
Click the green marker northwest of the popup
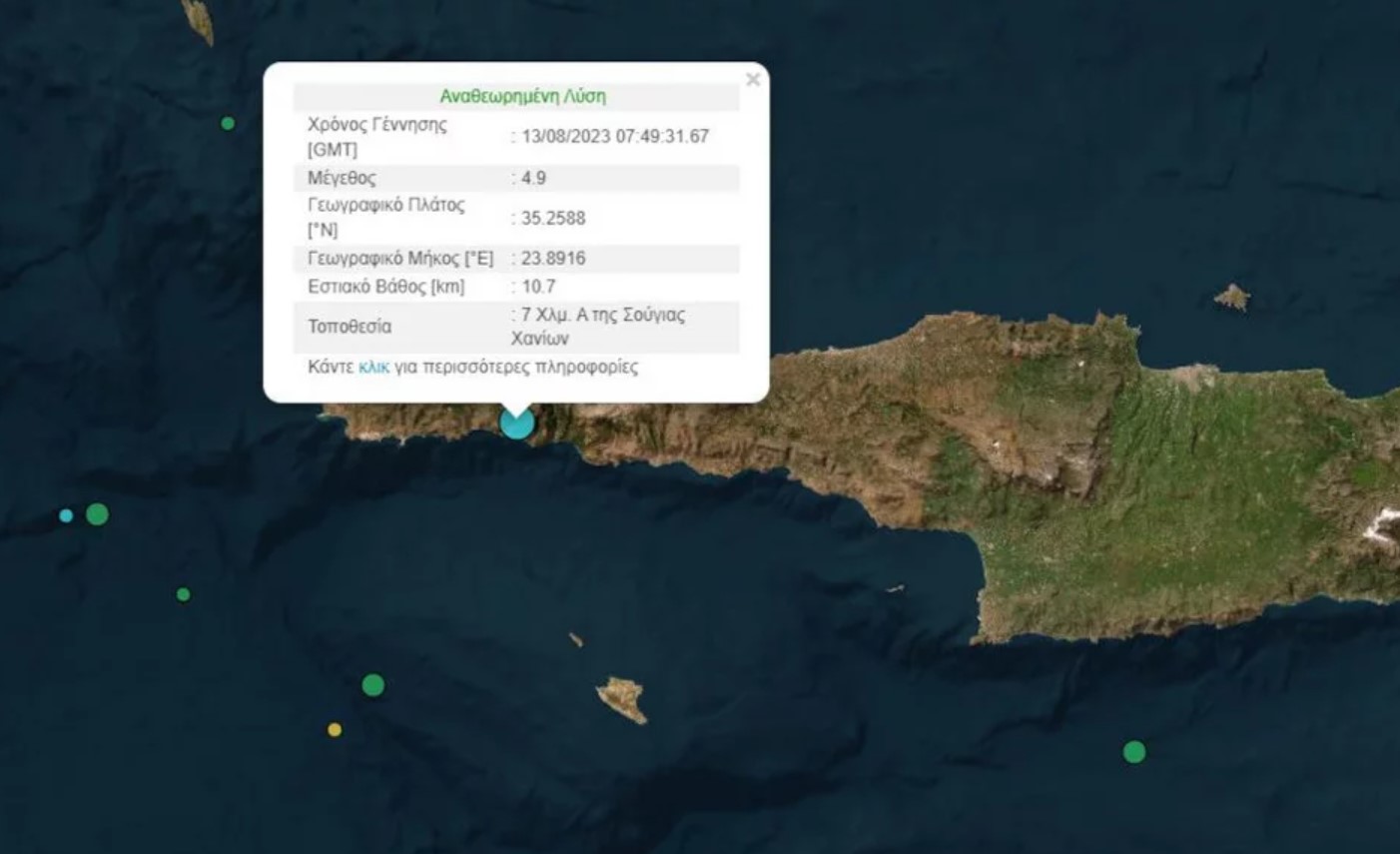(x=228, y=124)
